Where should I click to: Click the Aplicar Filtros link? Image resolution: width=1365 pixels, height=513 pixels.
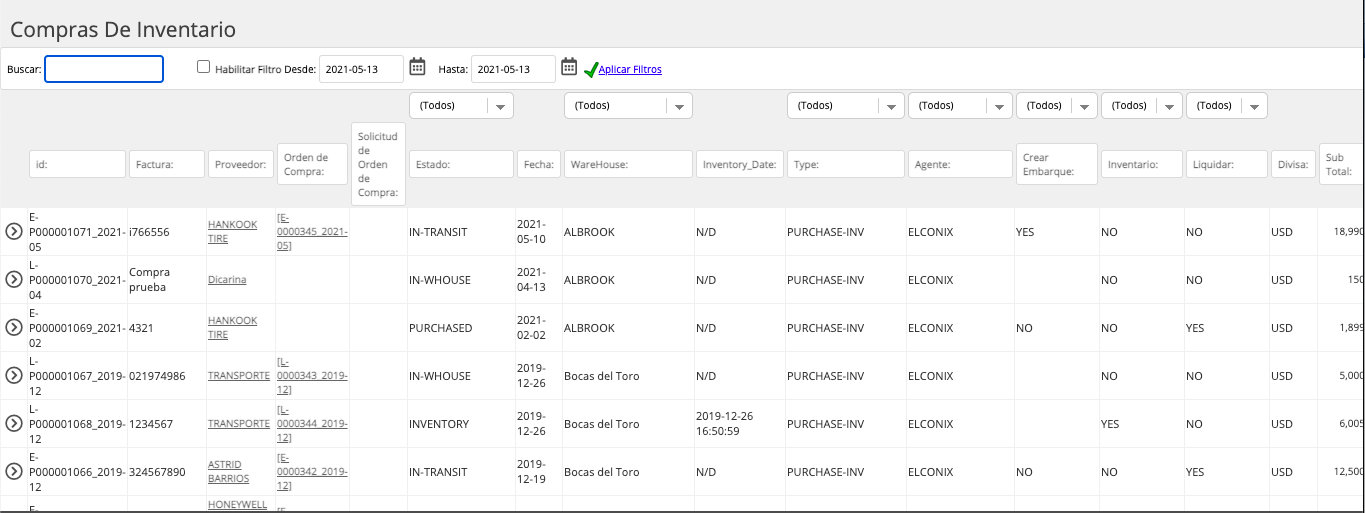point(630,69)
